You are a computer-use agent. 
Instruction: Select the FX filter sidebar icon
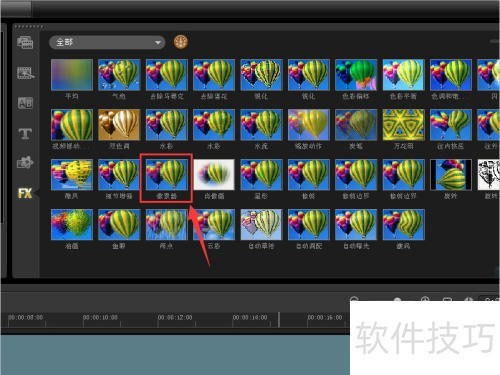[25, 193]
